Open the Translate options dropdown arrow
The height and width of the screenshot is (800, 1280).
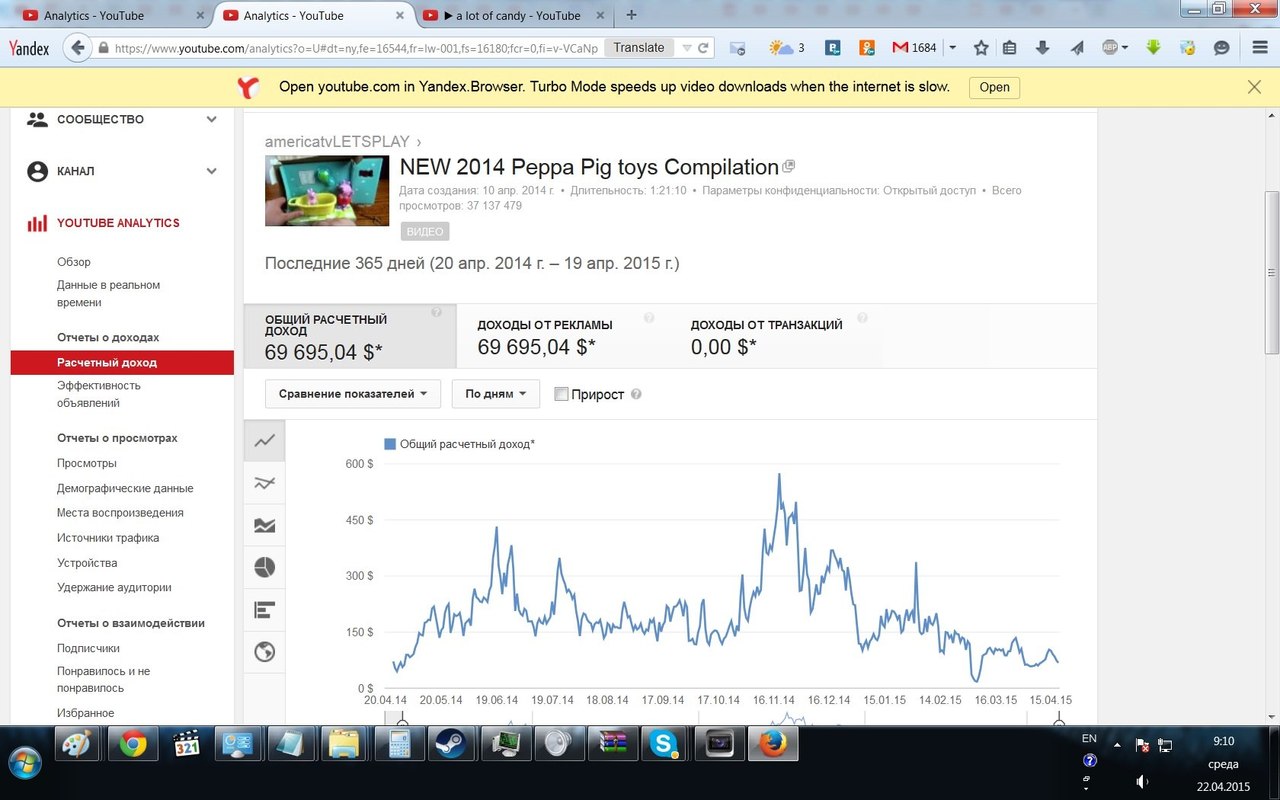tap(686, 48)
